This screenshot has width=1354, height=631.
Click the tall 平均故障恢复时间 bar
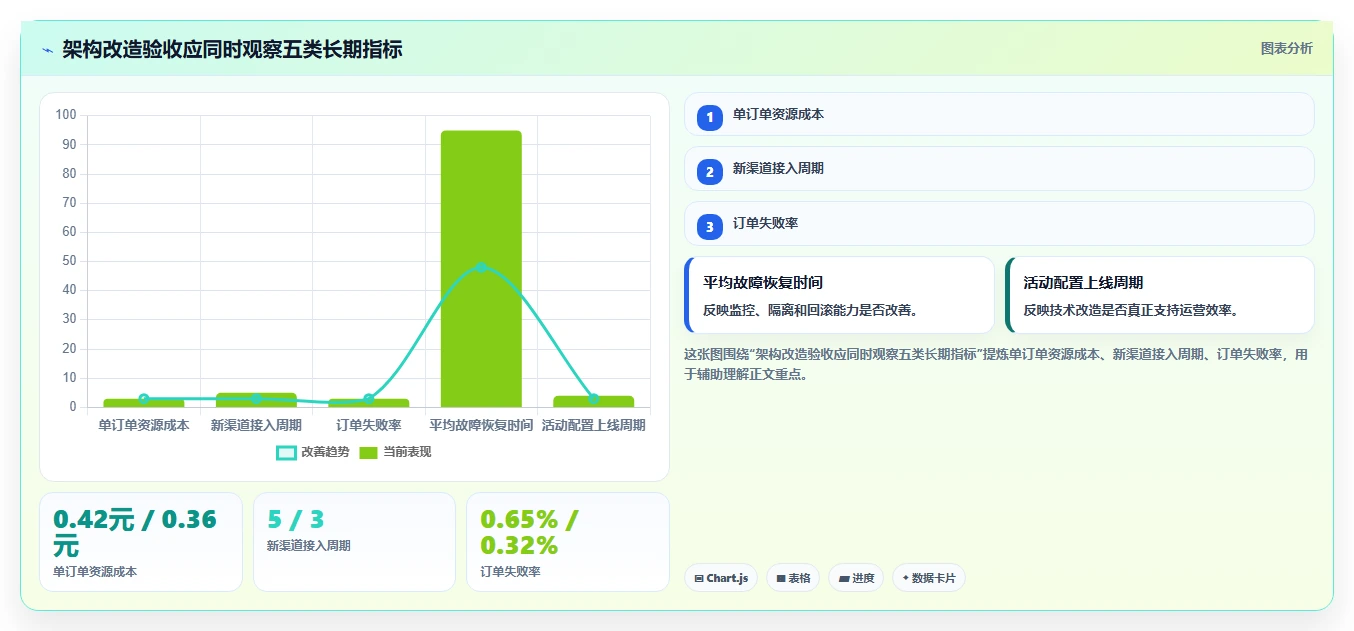[x=481, y=269]
